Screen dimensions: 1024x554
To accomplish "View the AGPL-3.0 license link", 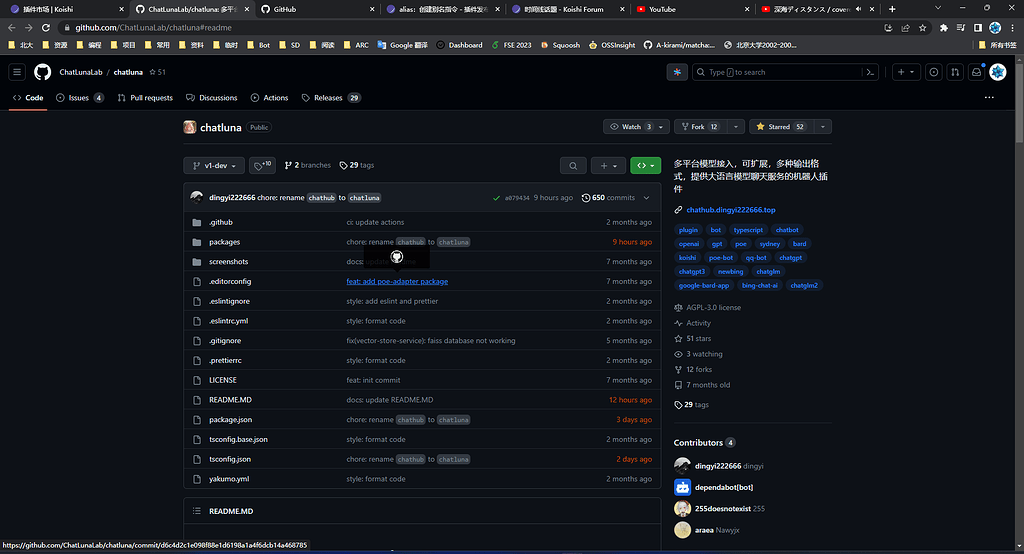I will [x=713, y=308].
